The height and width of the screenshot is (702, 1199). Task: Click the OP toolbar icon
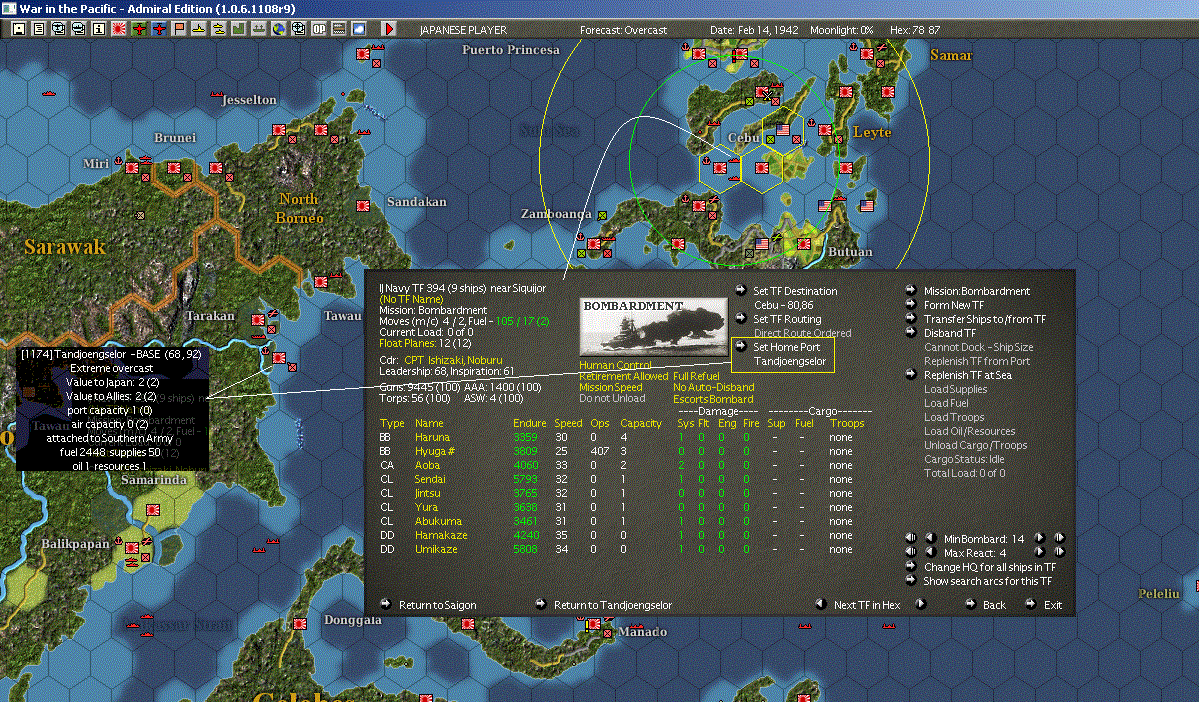(319, 29)
